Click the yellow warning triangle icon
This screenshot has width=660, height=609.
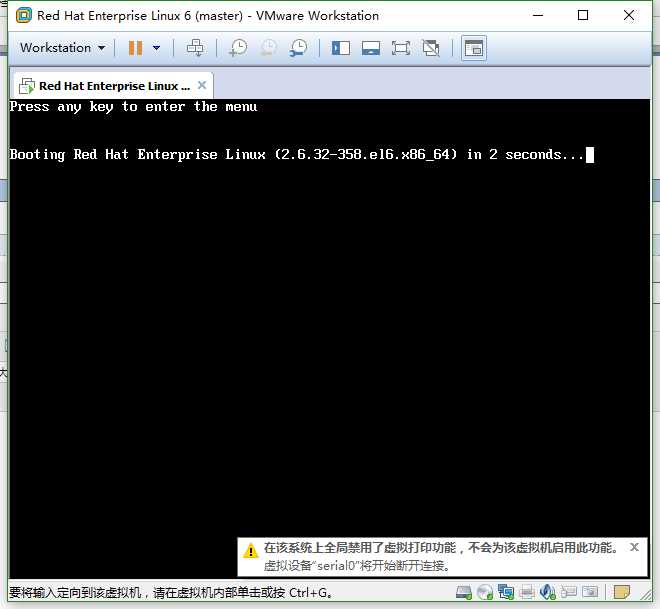click(x=251, y=550)
